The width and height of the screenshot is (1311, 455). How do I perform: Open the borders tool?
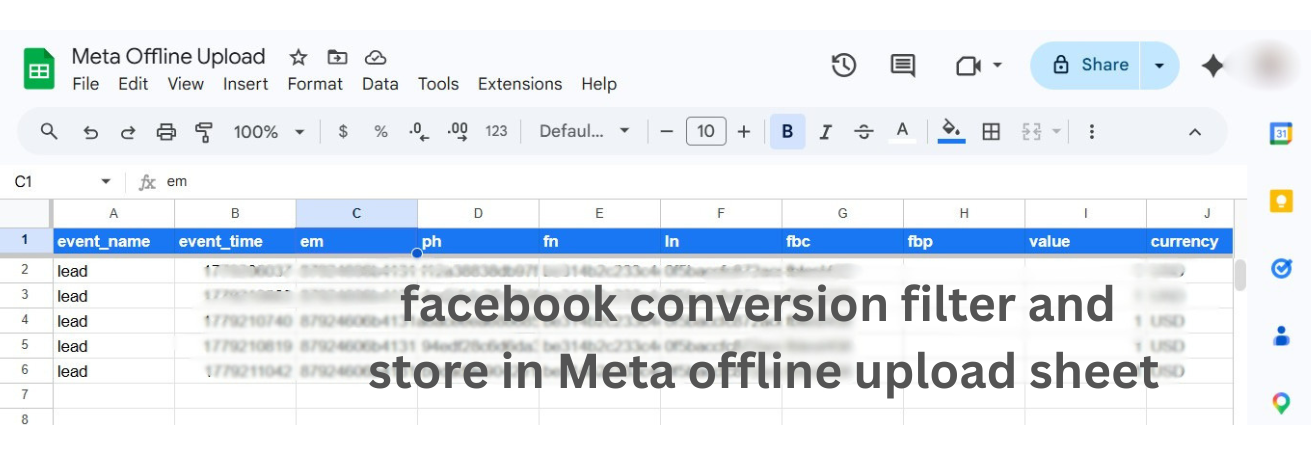pyautogui.click(x=991, y=131)
